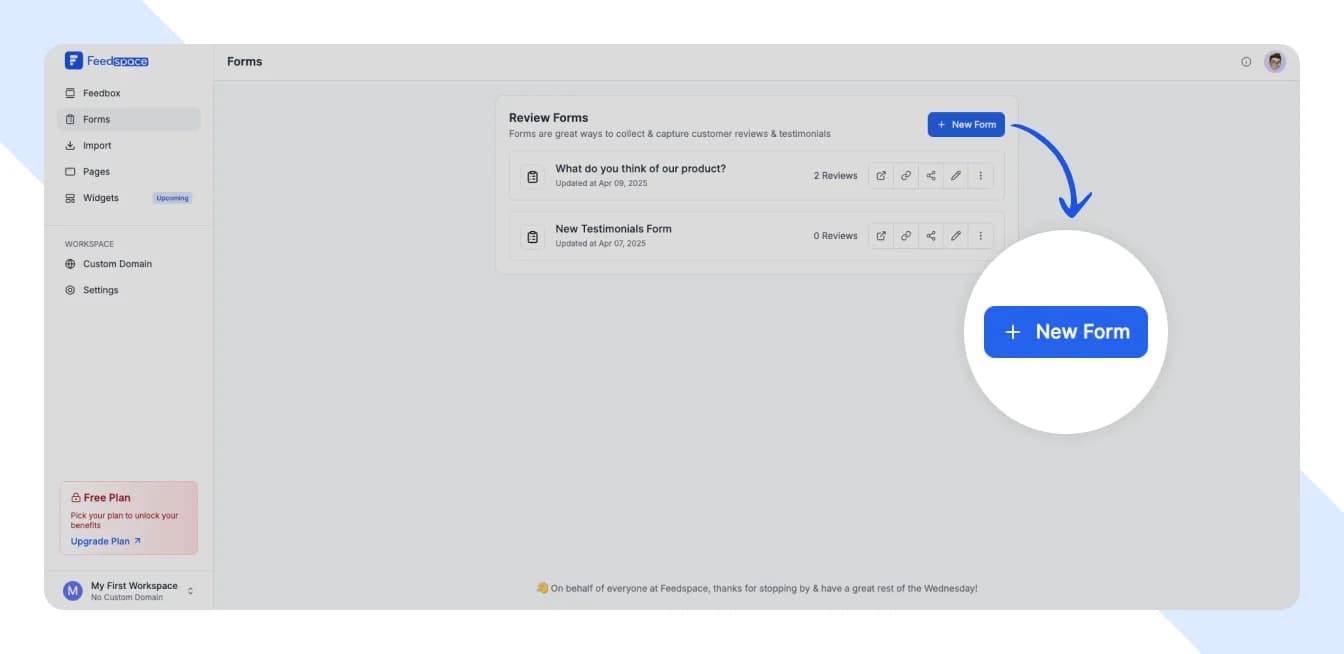
Task: Open the user profile avatar
Action: (x=1275, y=62)
